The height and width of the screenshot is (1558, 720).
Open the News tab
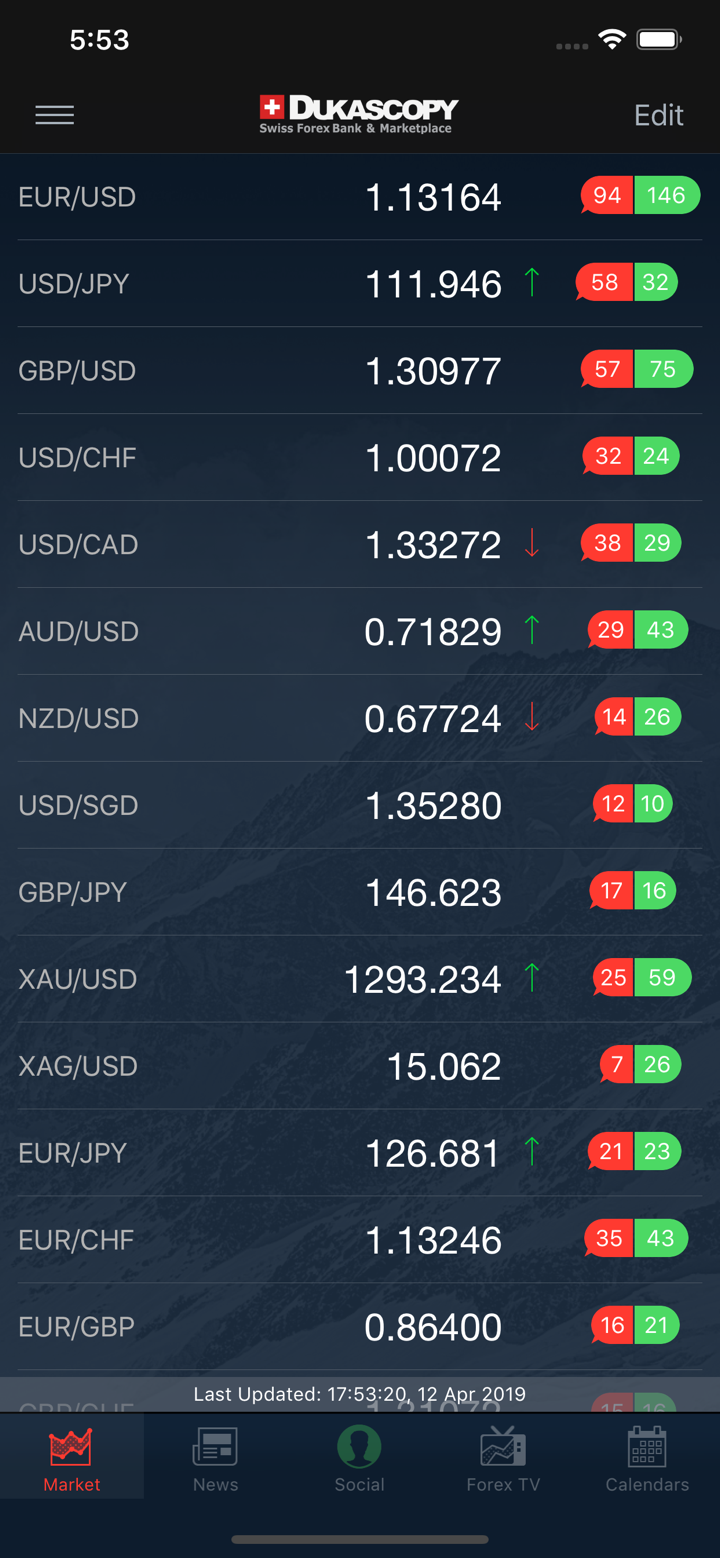point(215,1458)
